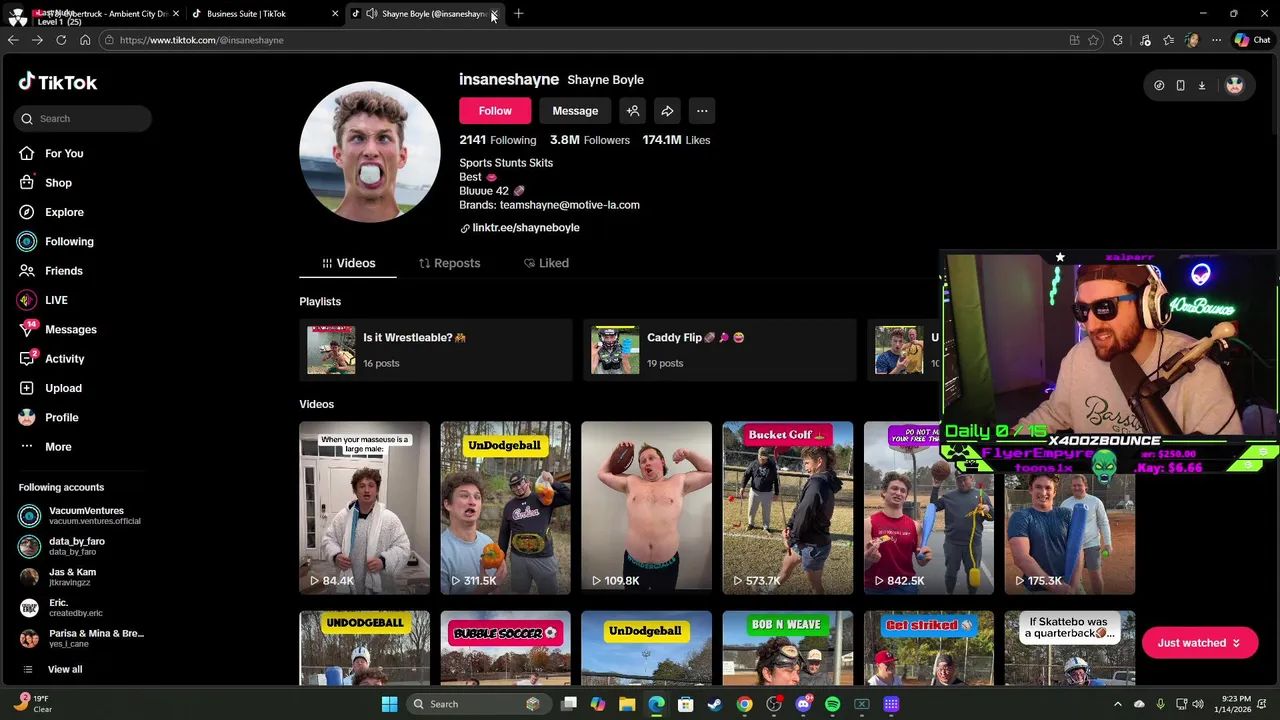Open profile more-options ellipsis
The height and width of the screenshot is (720, 1280).
click(x=702, y=111)
